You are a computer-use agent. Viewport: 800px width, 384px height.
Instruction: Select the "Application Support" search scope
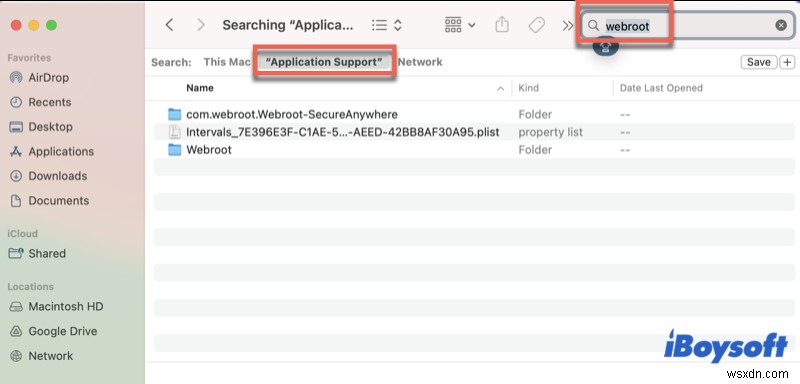tap(324, 62)
